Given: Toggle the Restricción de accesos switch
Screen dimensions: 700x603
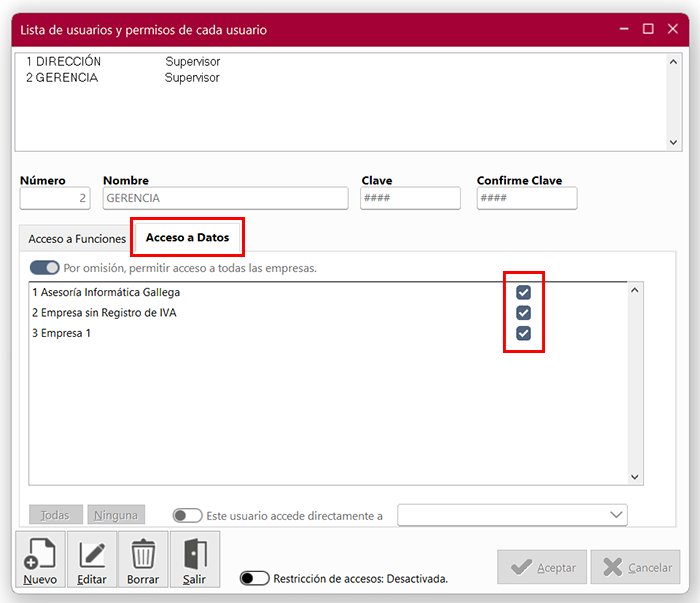Looking at the screenshot, I should (x=255, y=578).
